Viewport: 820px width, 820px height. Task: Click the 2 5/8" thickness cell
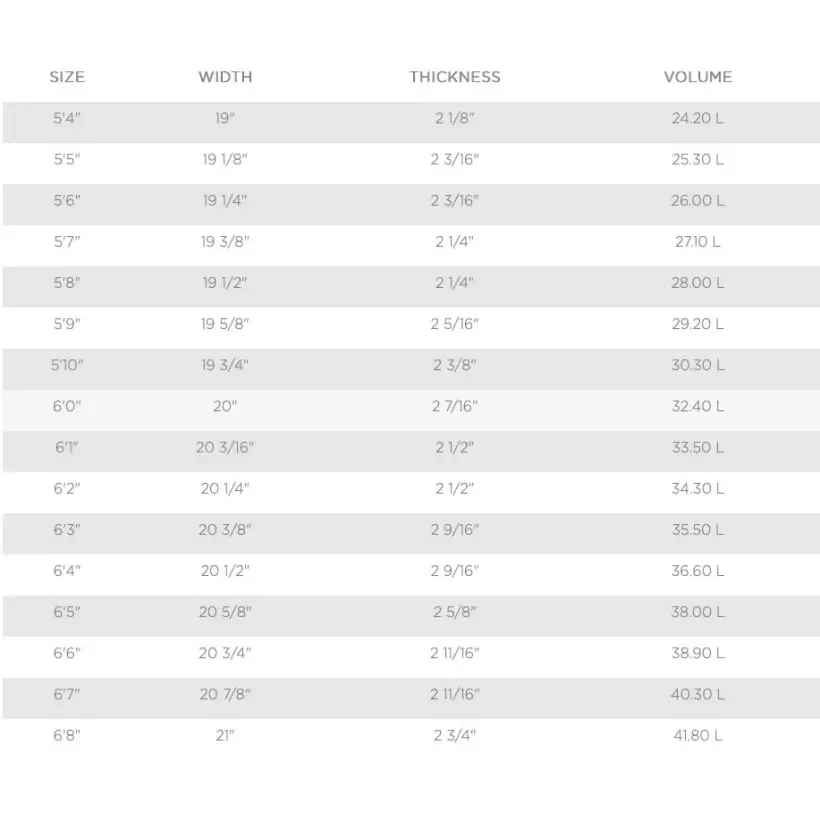(456, 612)
